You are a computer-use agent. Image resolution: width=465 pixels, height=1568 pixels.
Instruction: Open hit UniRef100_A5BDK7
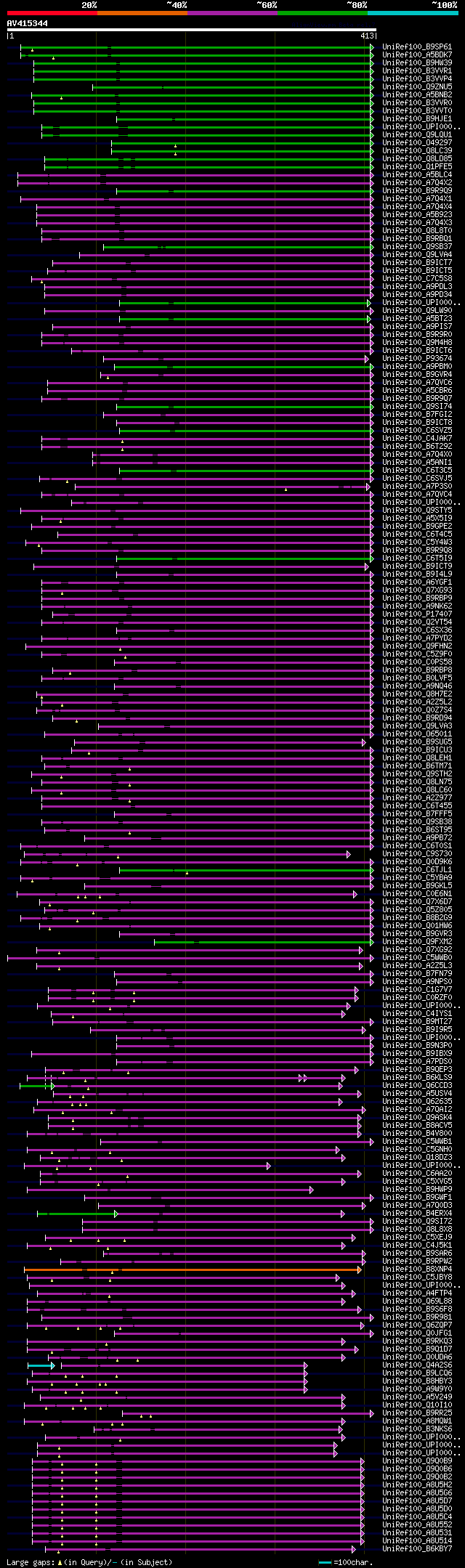point(417,55)
